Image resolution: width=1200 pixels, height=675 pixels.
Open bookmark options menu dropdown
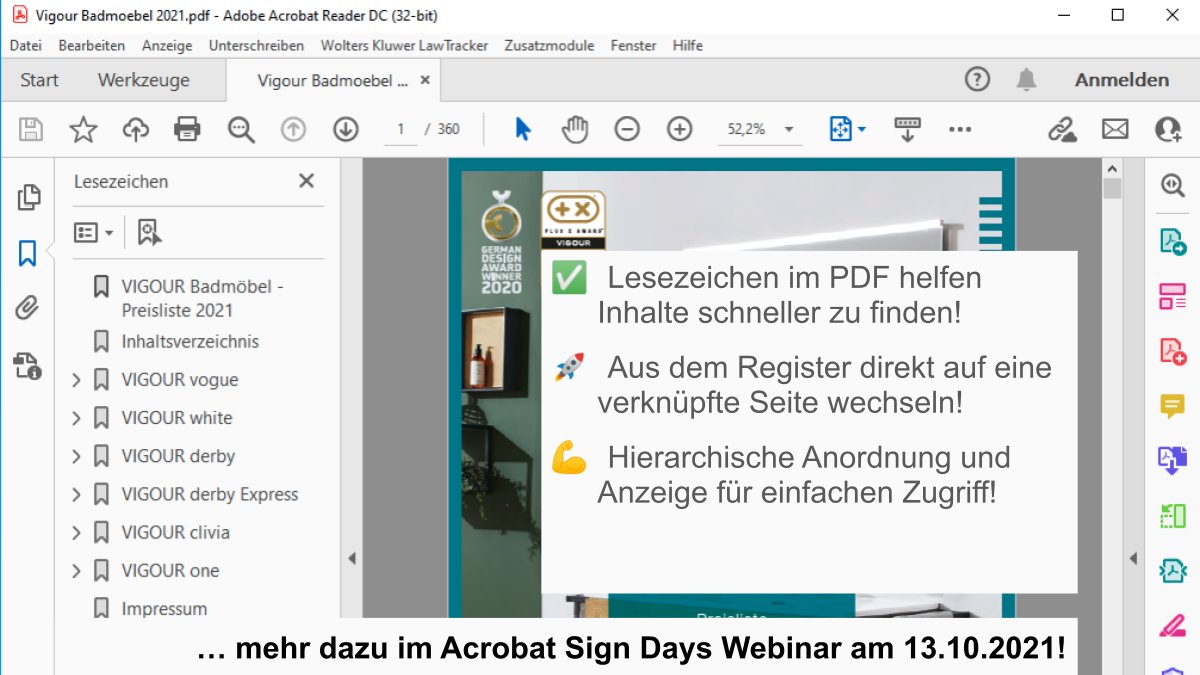pos(94,232)
